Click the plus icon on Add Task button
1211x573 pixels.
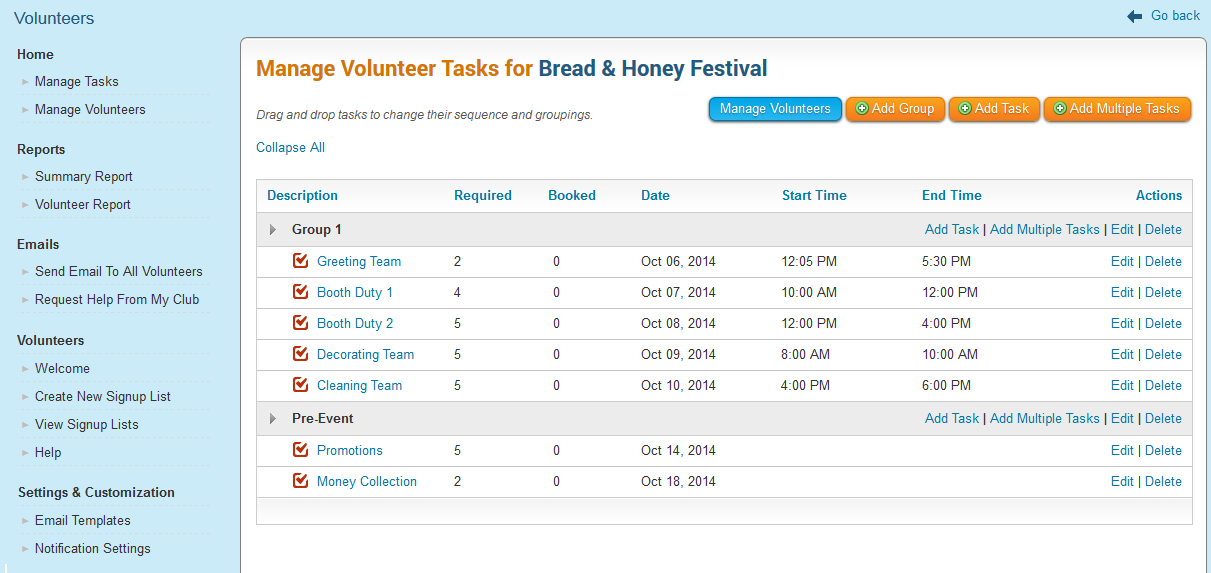click(964, 109)
